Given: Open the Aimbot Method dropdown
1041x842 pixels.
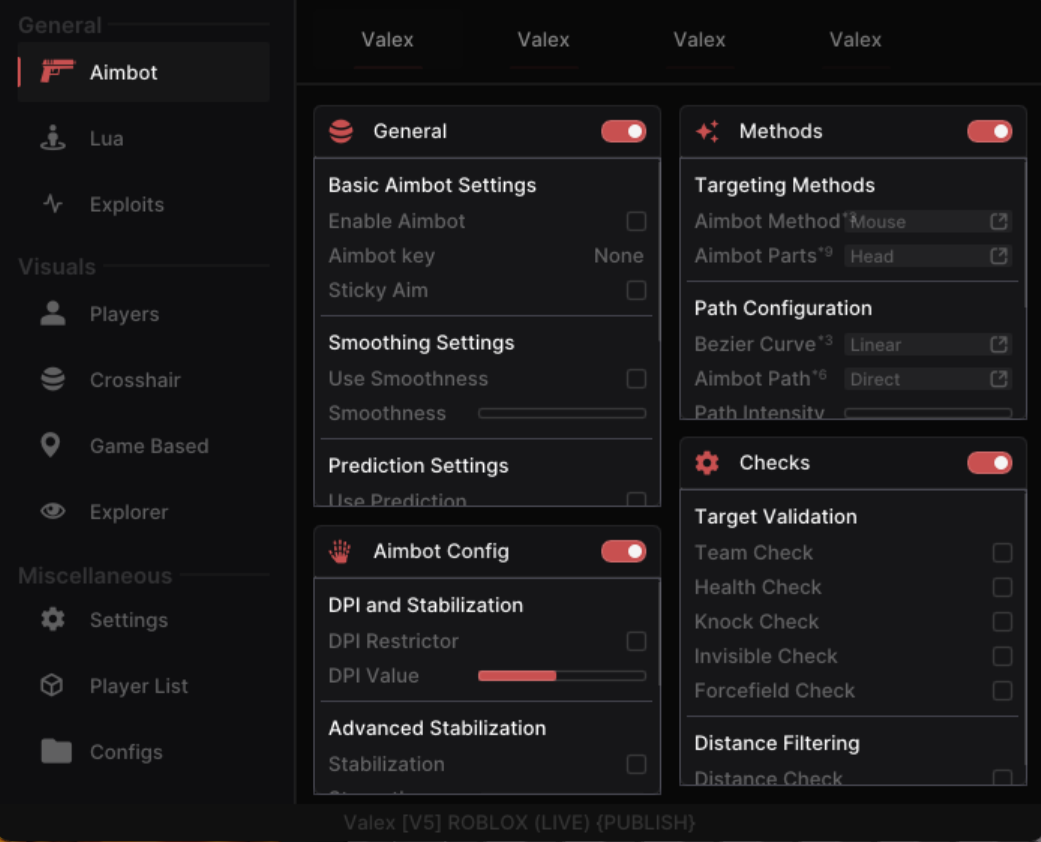Looking at the screenshot, I should coord(928,222).
